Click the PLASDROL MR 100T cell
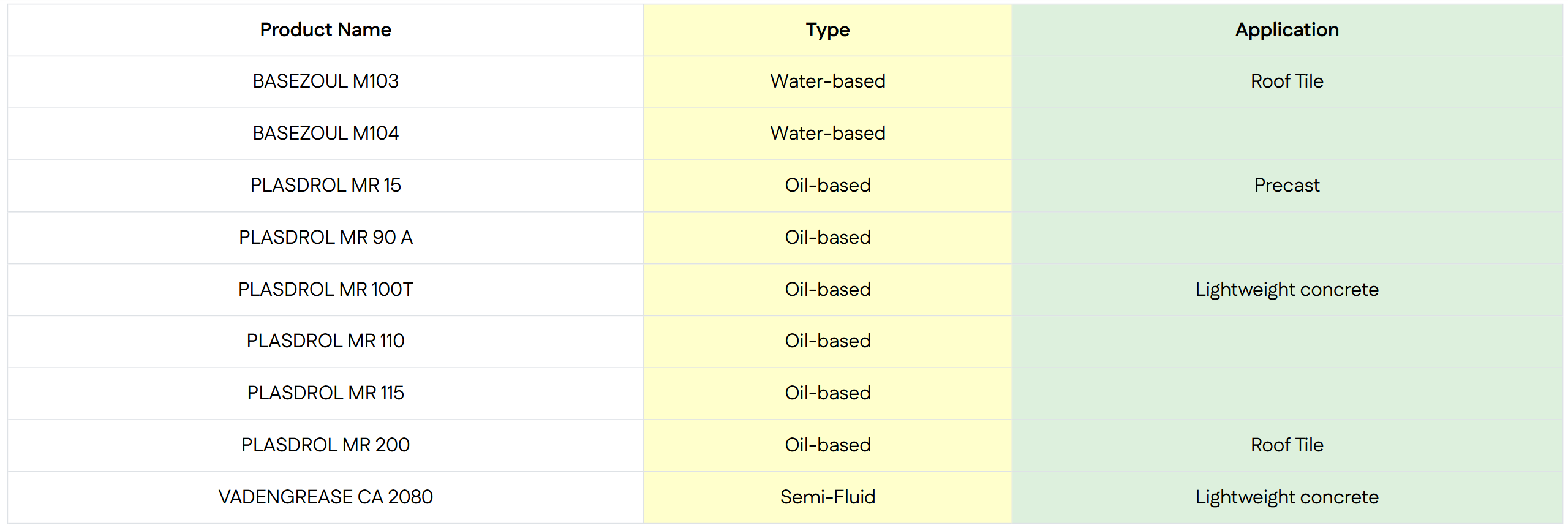 coord(325,289)
